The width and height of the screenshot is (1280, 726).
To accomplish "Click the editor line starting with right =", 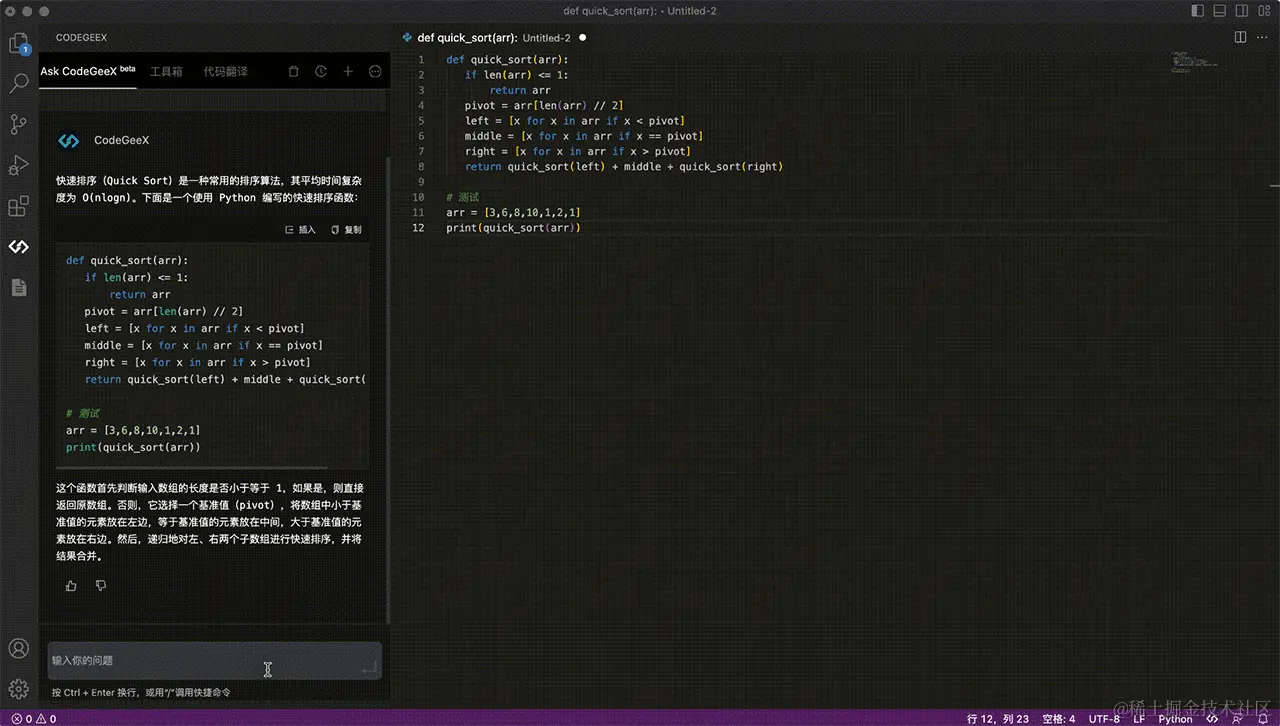I will [x=577, y=152].
